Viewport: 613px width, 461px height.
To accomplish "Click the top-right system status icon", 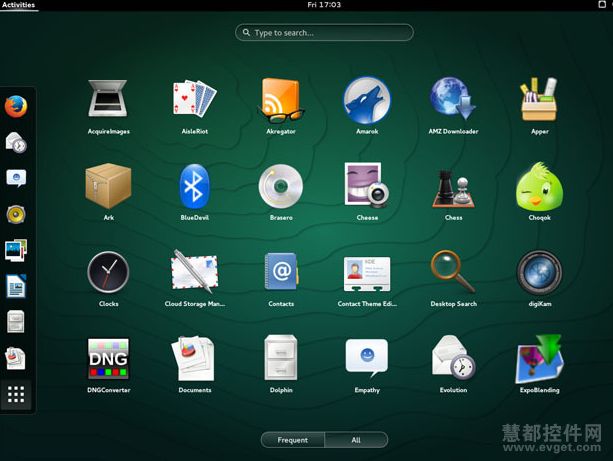I will tap(602, 4).
